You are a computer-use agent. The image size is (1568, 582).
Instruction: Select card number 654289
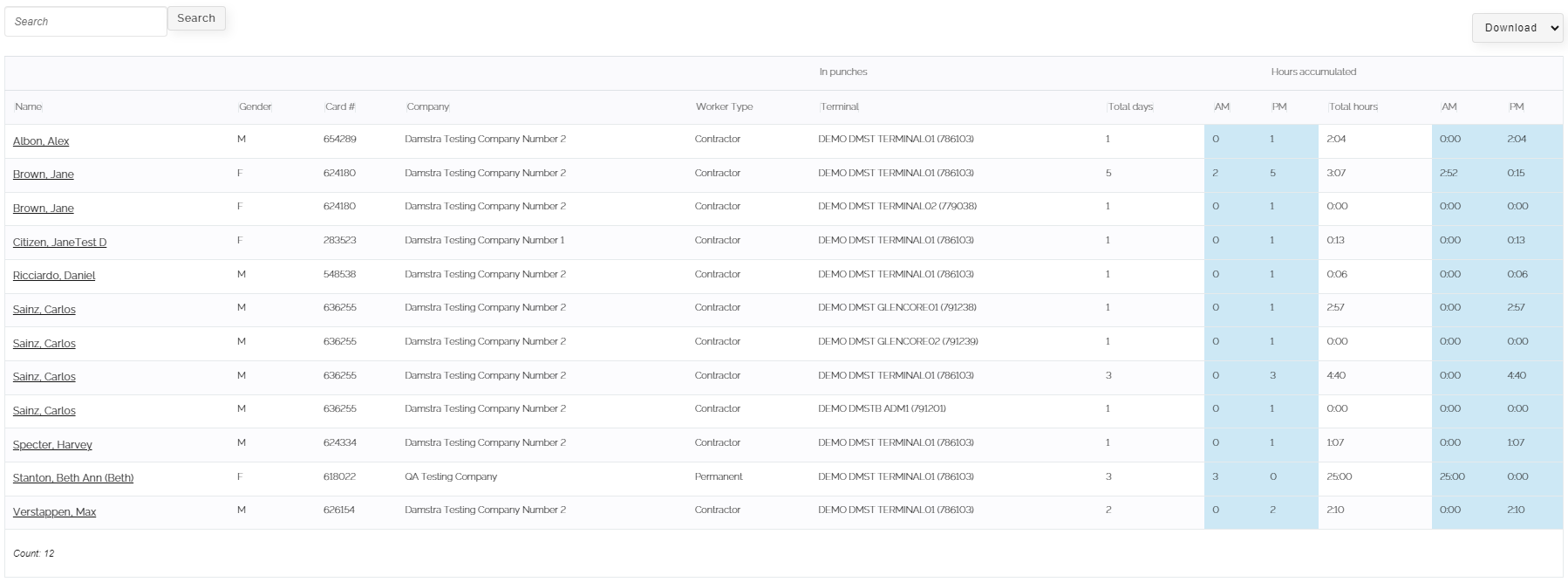340,139
